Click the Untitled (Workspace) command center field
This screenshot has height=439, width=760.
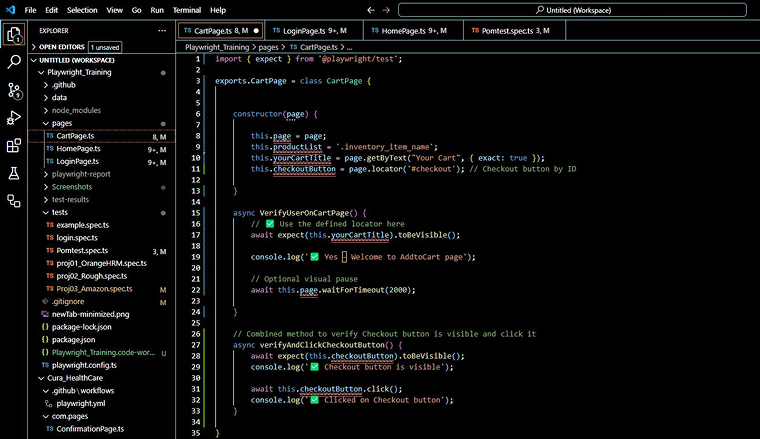(x=572, y=10)
